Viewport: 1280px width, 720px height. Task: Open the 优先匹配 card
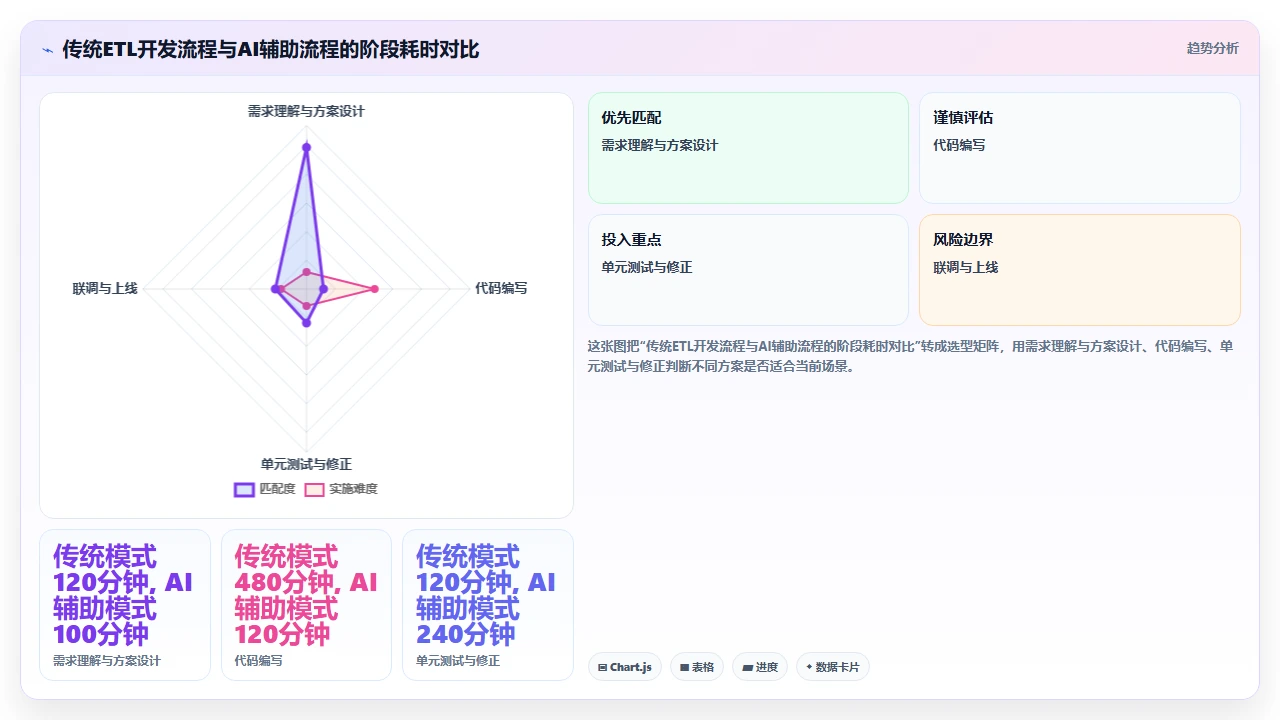coord(748,148)
